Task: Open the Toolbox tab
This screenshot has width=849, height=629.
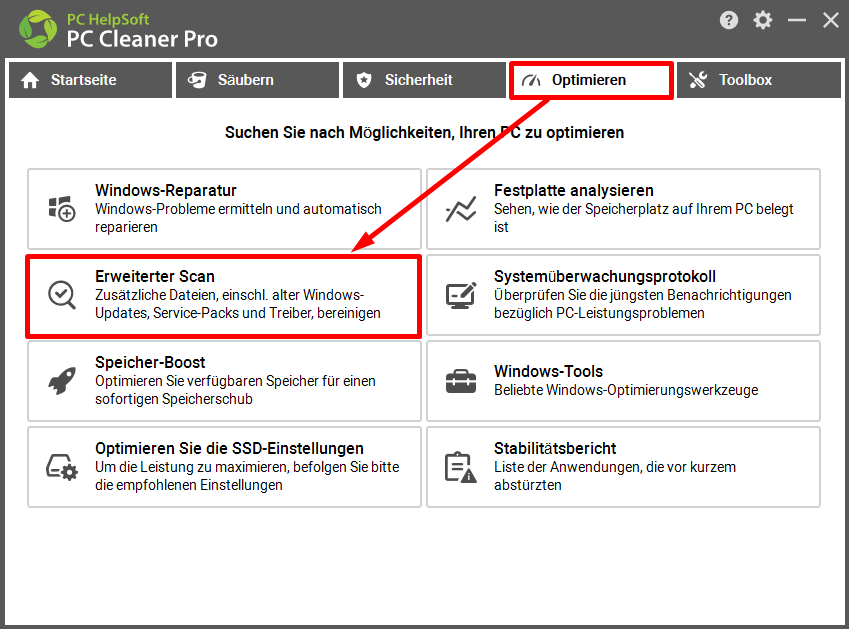Action: click(759, 80)
